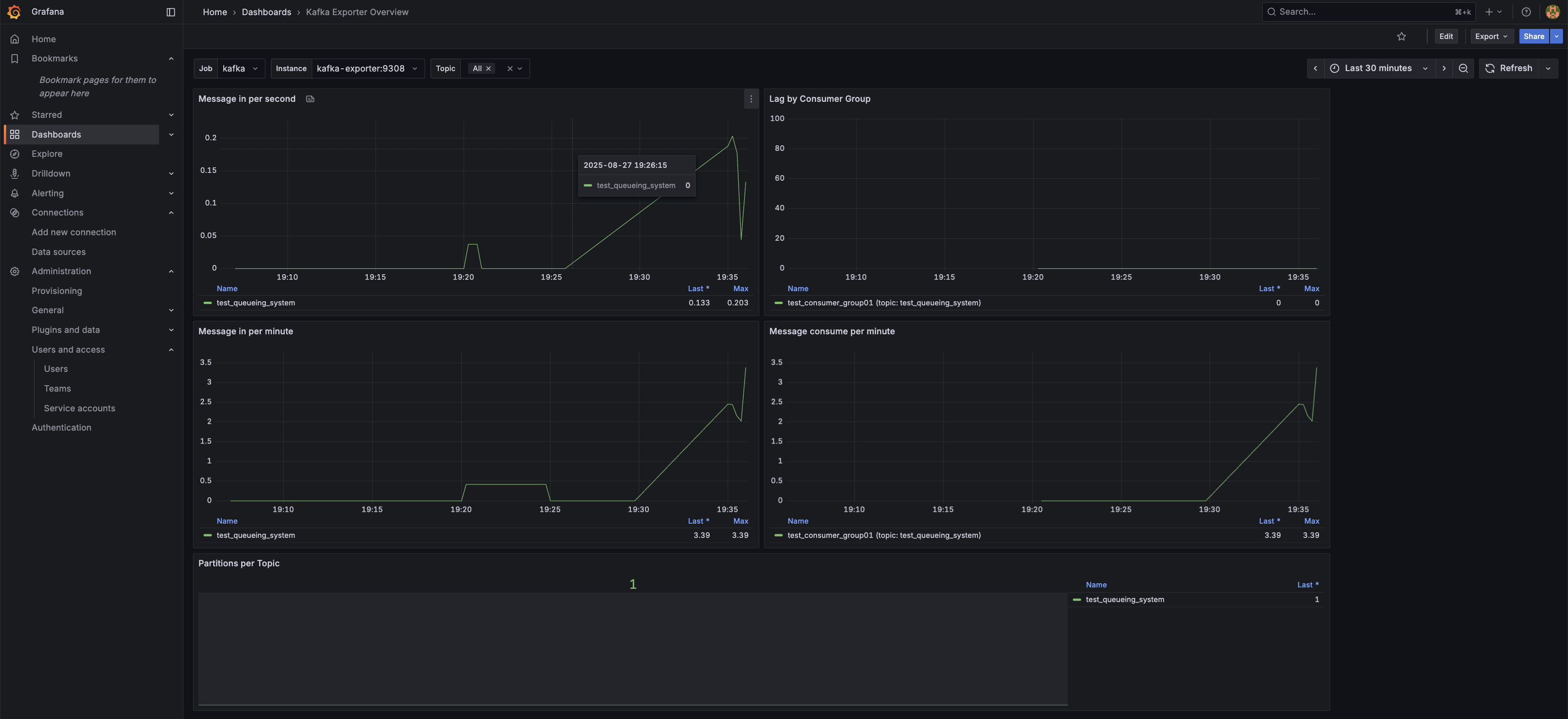Image resolution: width=1568 pixels, height=719 pixels.
Task: Open the Job variable dropdown
Action: (240, 69)
